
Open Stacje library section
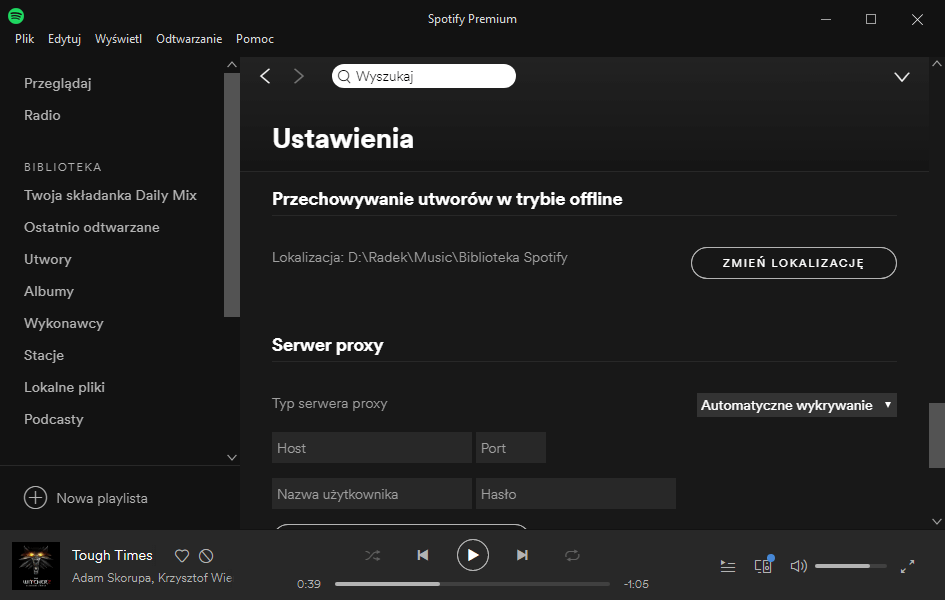tap(44, 355)
